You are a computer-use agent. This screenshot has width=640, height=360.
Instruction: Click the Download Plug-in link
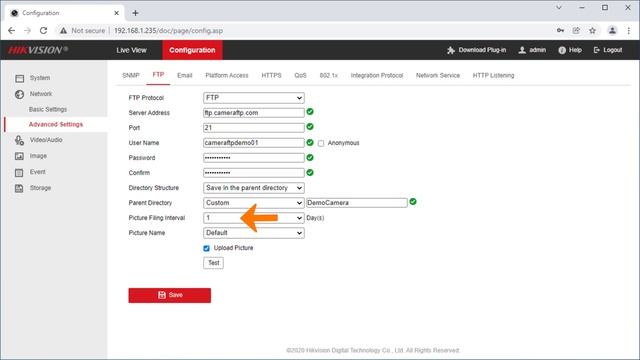(482, 50)
